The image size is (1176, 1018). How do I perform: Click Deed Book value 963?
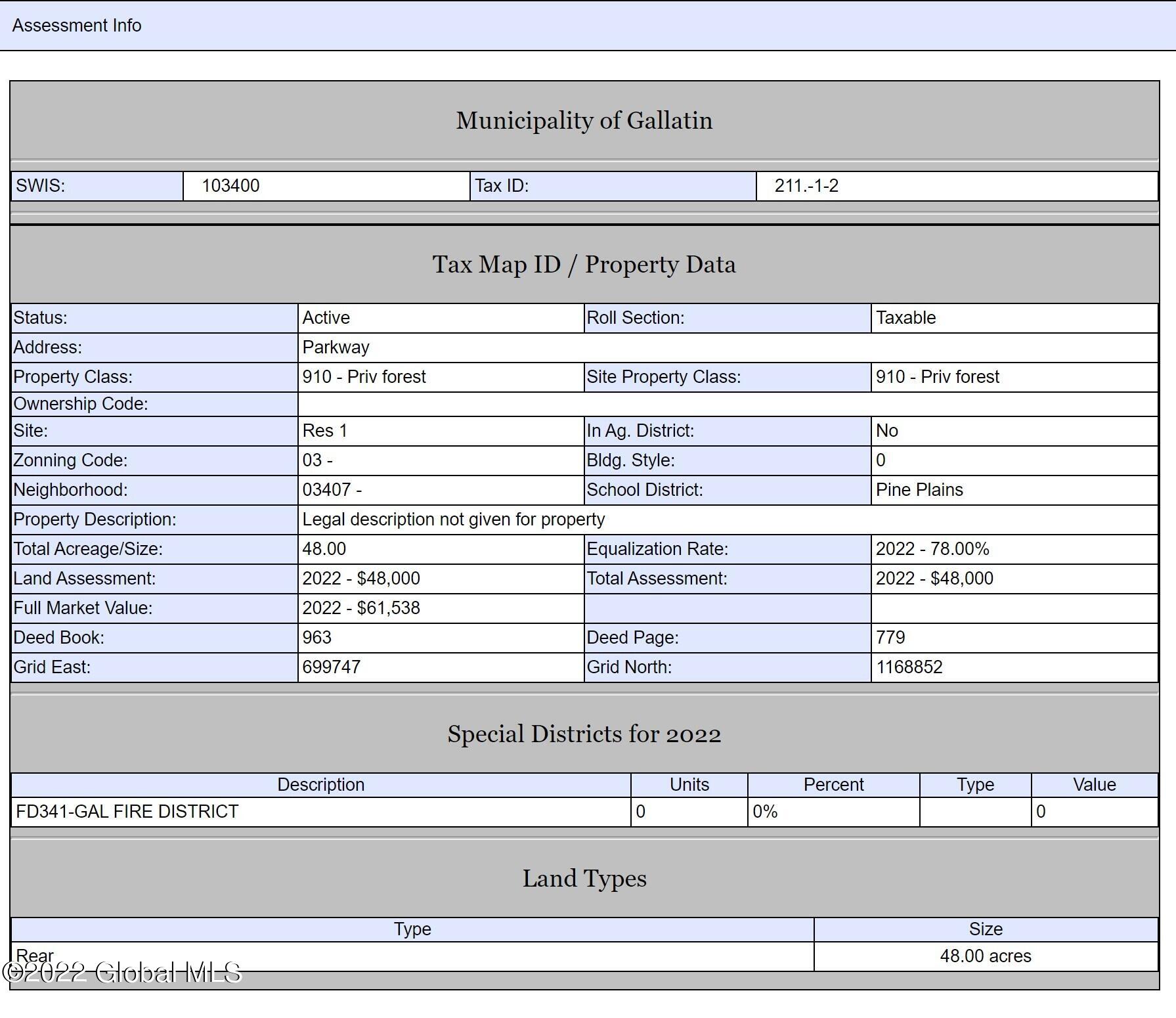317,638
